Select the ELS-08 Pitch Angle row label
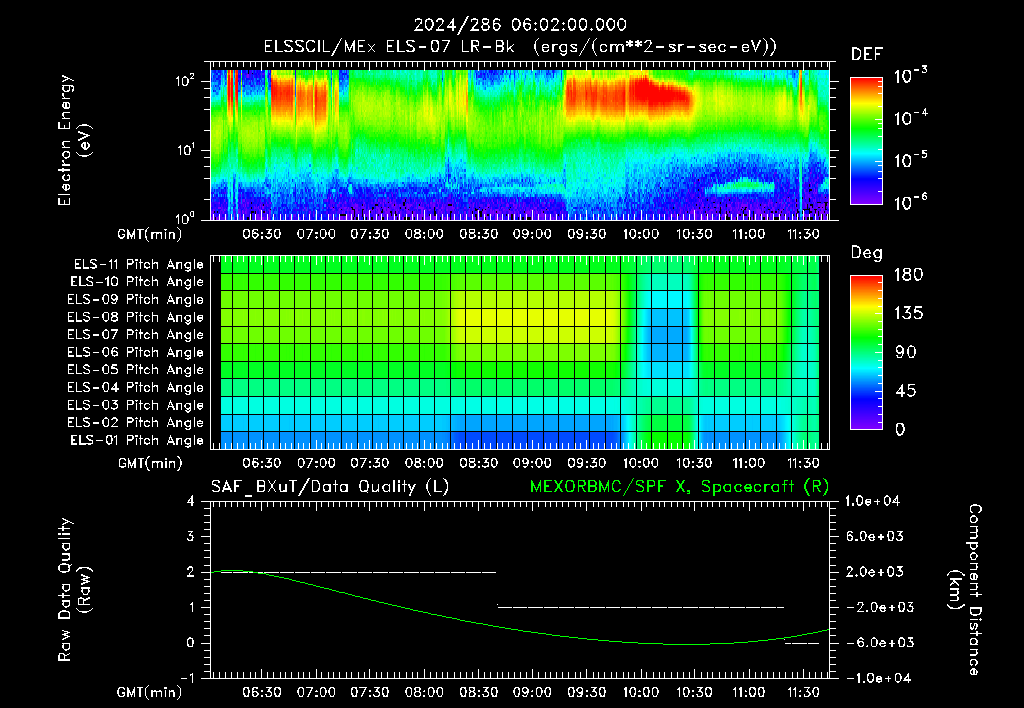The image size is (1024, 708). coord(136,317)
